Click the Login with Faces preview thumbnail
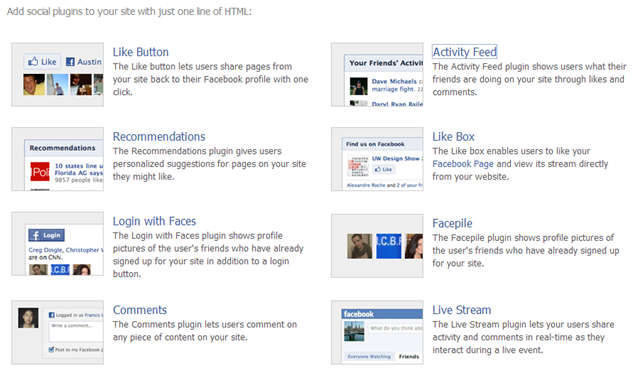 tap(58, 244)
